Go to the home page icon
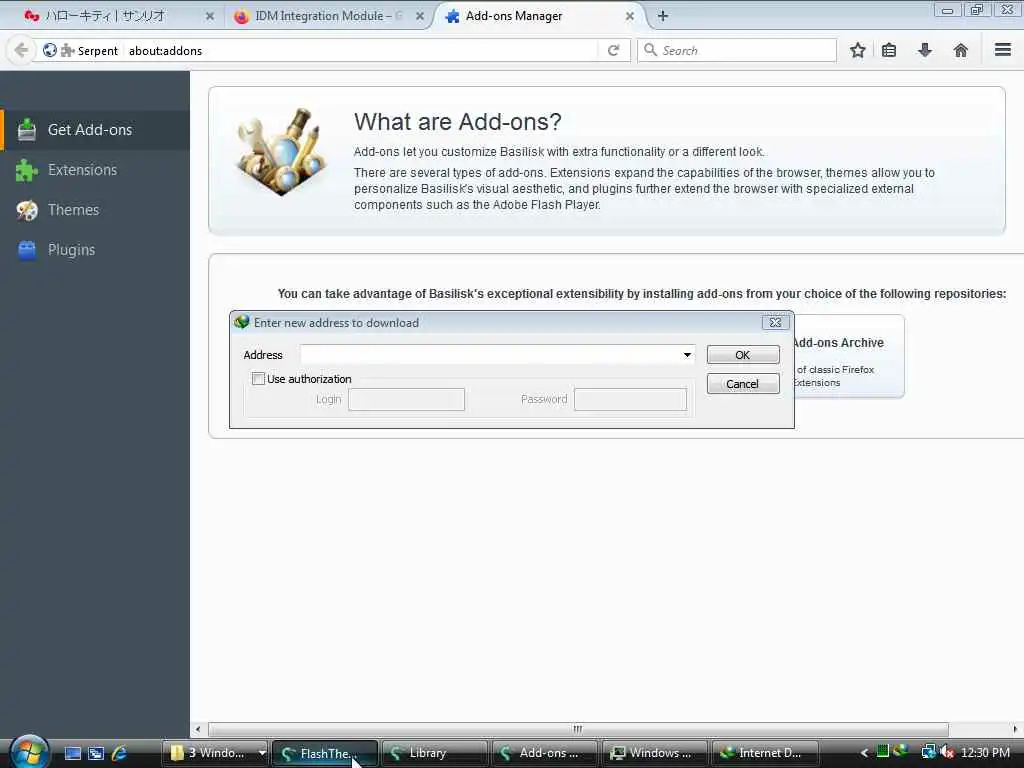 point(961,50)
